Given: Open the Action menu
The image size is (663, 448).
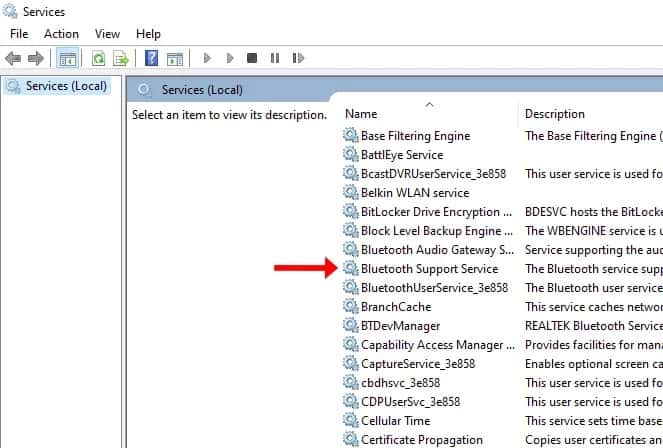Looking at the screenshot, I should [61, 34].
